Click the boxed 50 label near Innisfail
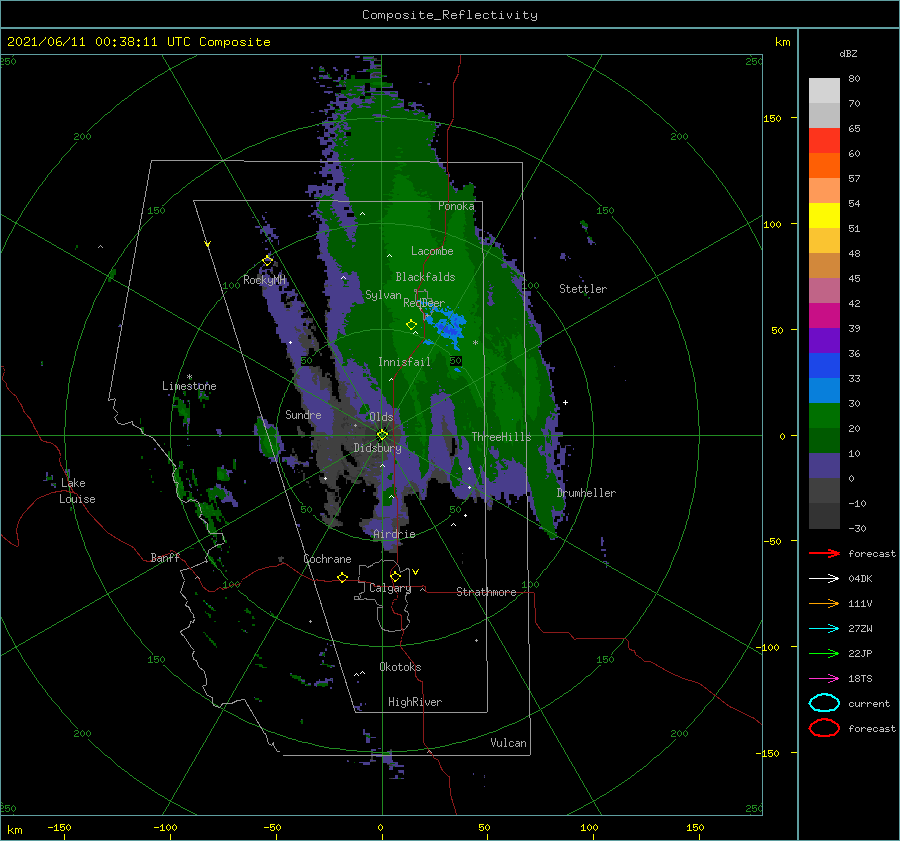The image size is (900, 841). pyautogui.click(x=456, y=361)
